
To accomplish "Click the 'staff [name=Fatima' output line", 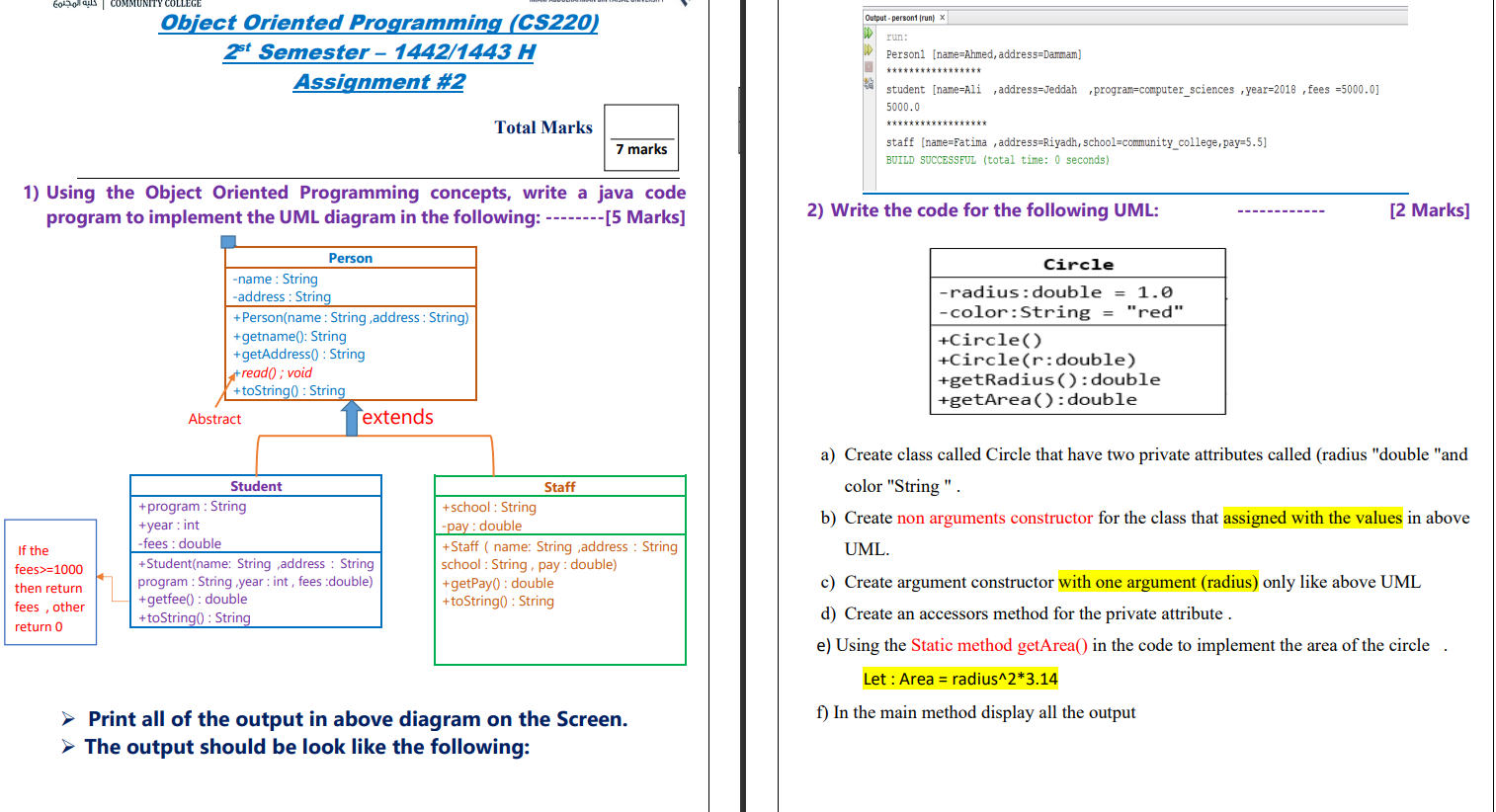I will tap(1076, 142).
